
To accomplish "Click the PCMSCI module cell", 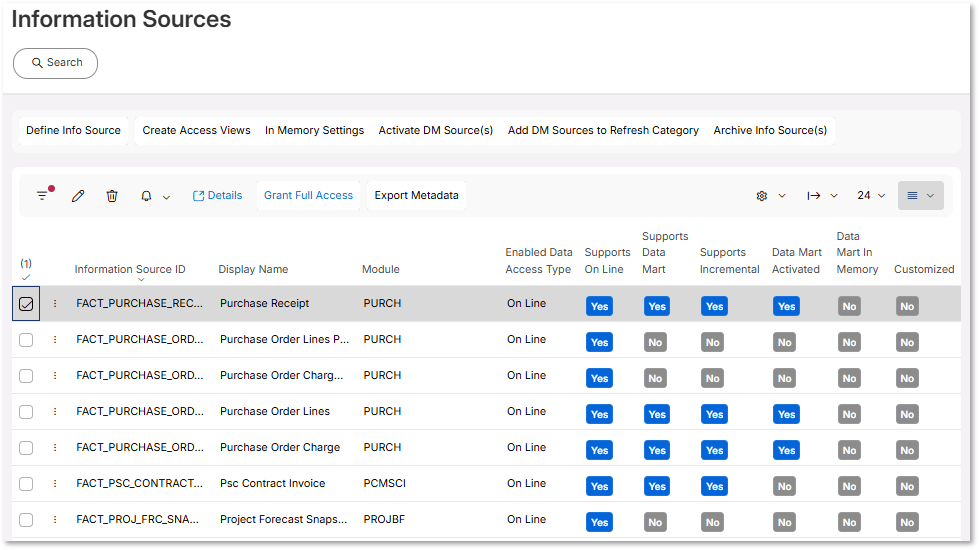I will click(x=385, y=483).
